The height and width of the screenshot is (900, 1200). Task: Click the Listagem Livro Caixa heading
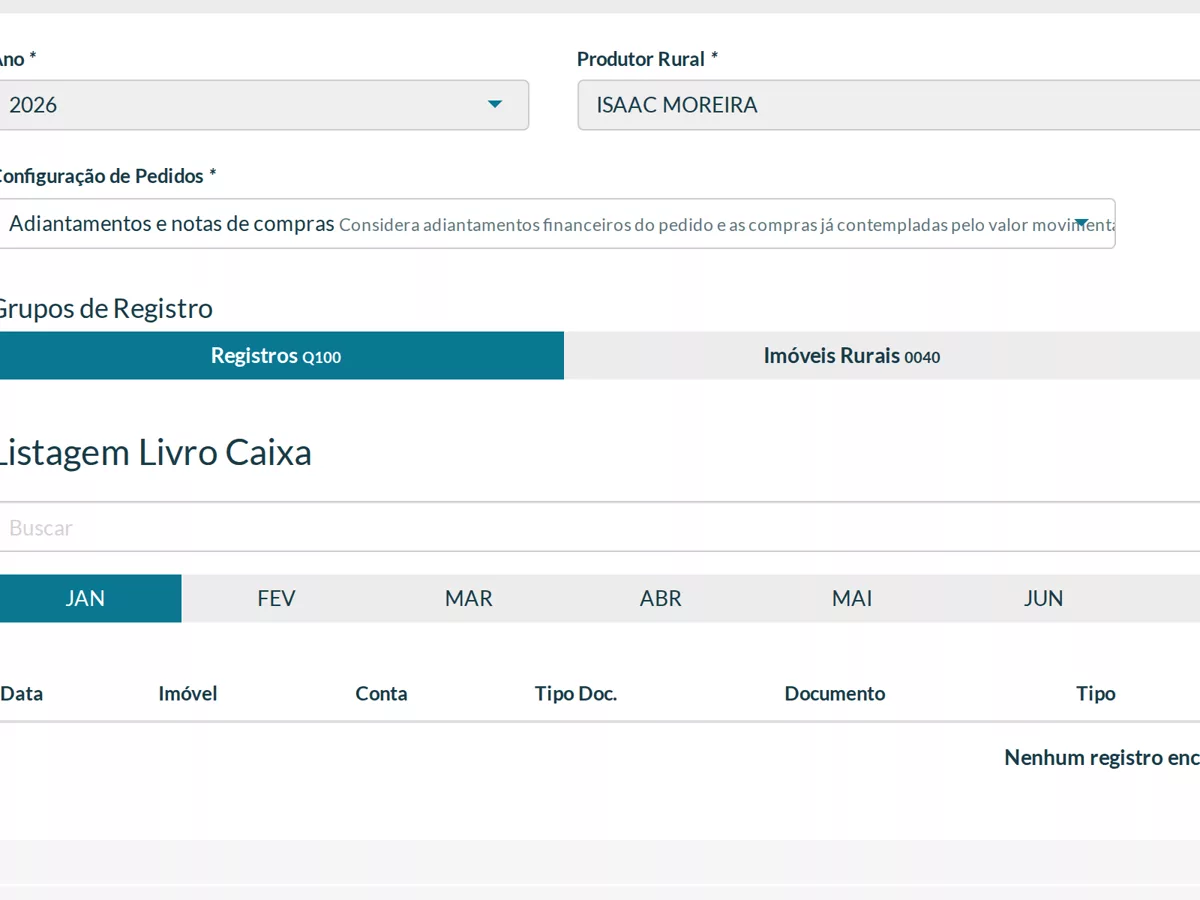click(x=154, y=453)
